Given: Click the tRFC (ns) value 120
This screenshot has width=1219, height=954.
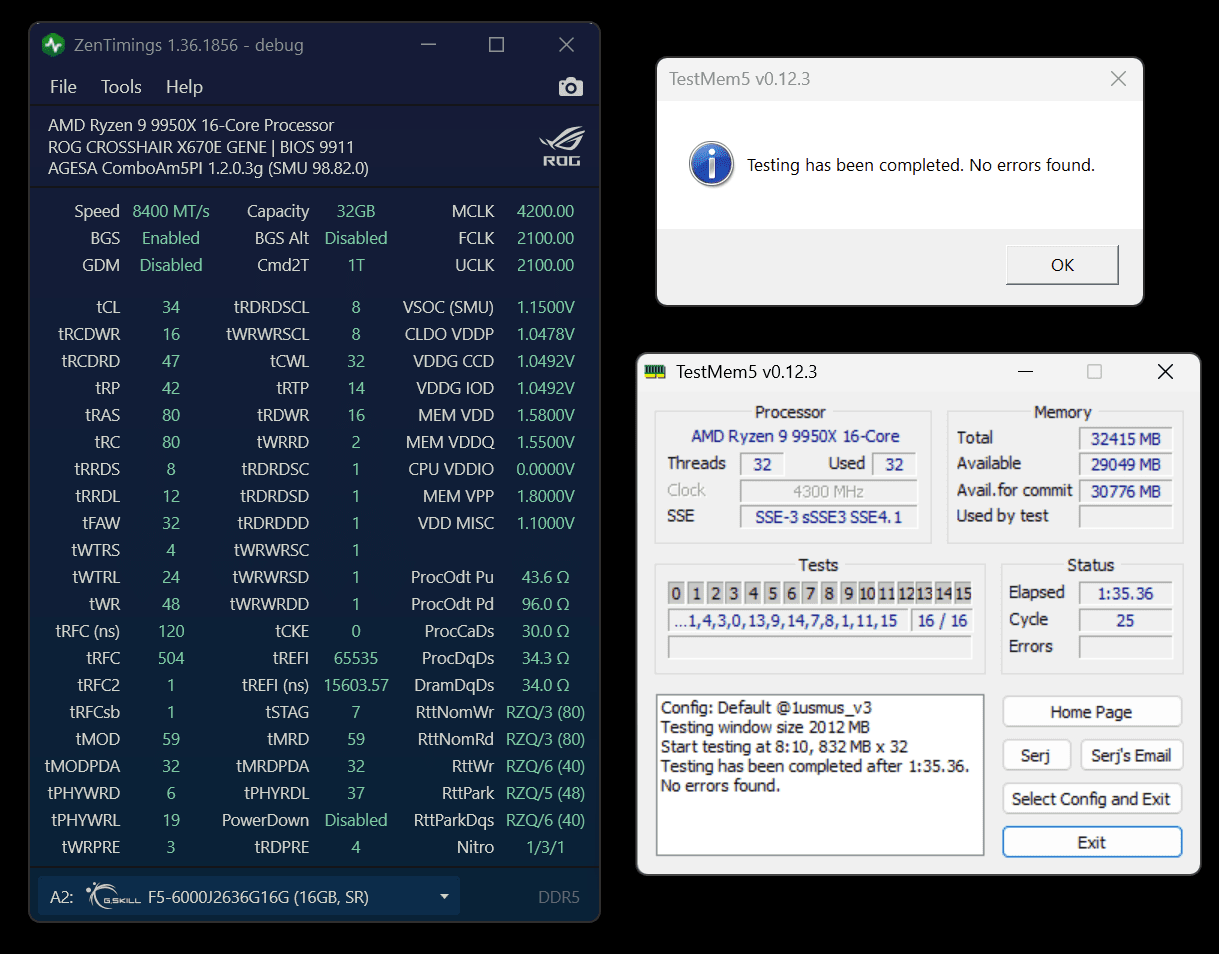Looking at the screenshot, I should 171,631.
